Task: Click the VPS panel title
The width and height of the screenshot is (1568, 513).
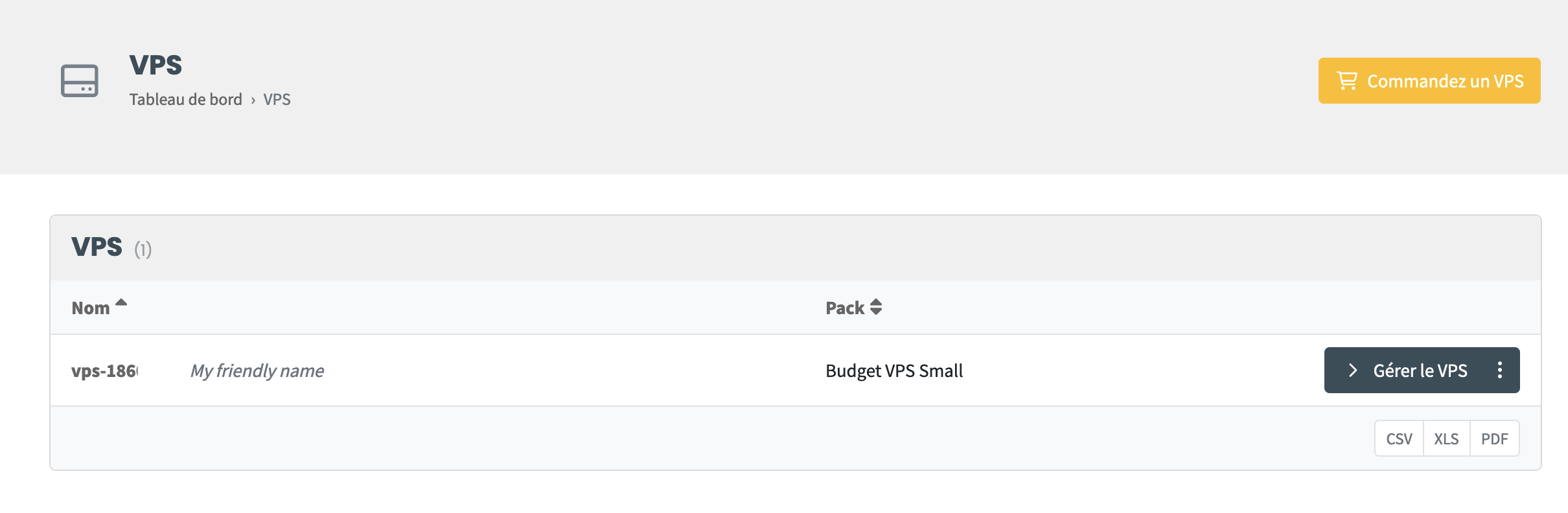Action: click(97, 247)
